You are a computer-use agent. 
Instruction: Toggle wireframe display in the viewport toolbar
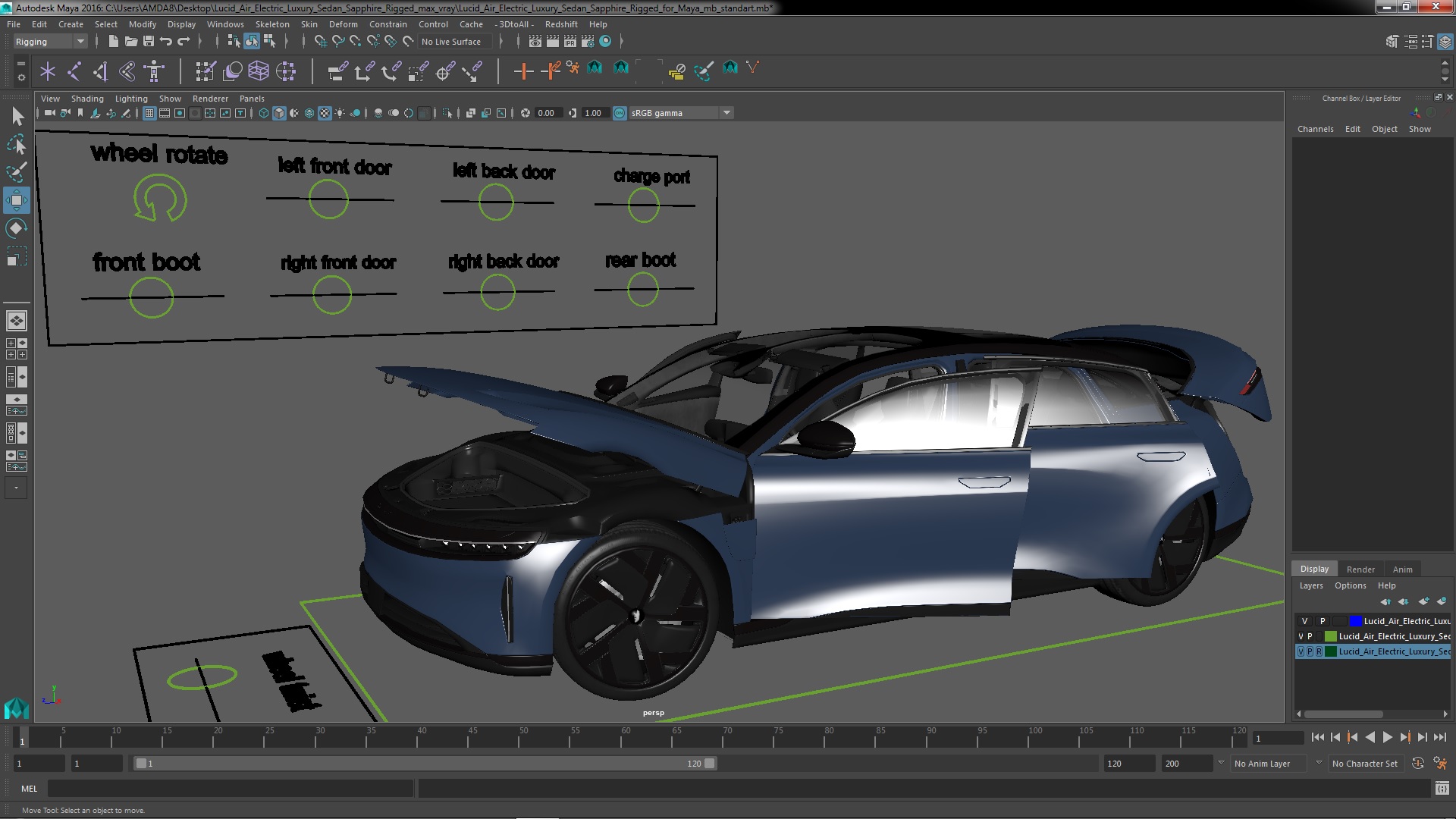click(264, 113)
